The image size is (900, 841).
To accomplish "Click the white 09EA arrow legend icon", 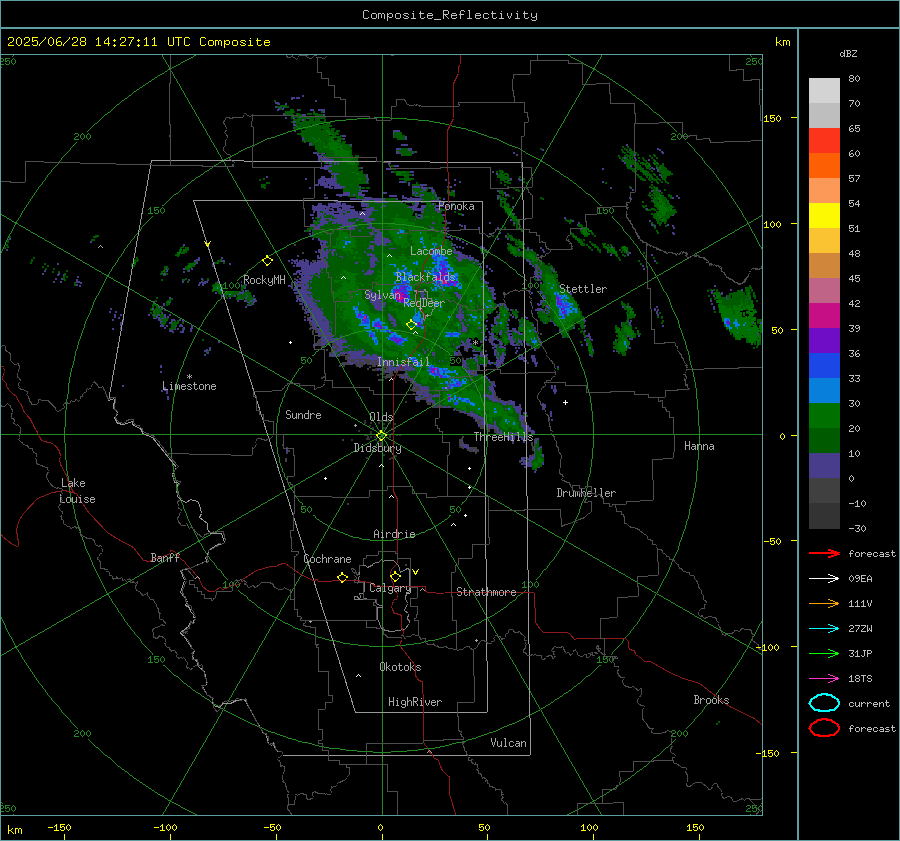I will (x=824, y=579).
